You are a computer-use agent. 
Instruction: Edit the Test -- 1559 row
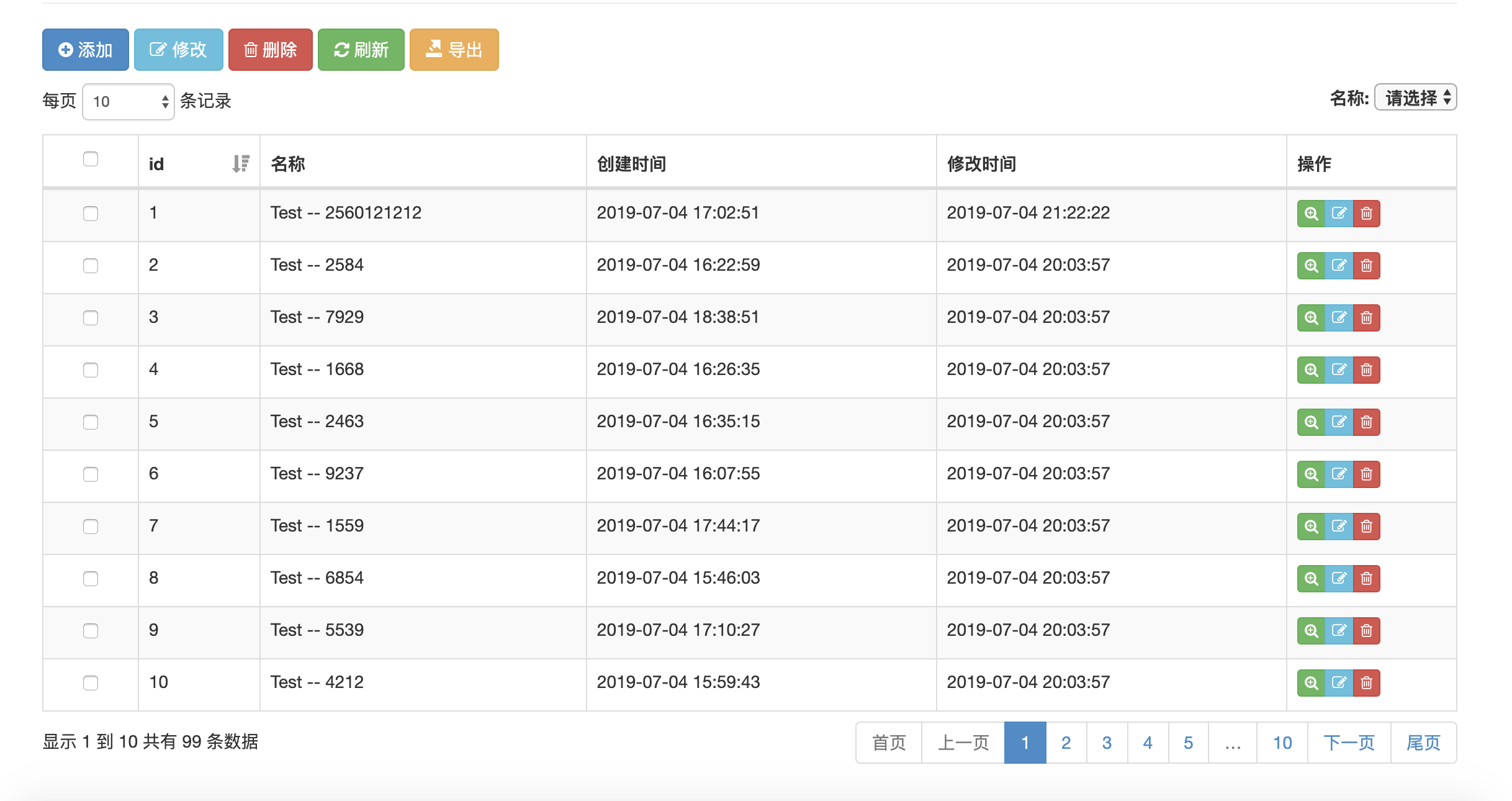point(1339,527)
